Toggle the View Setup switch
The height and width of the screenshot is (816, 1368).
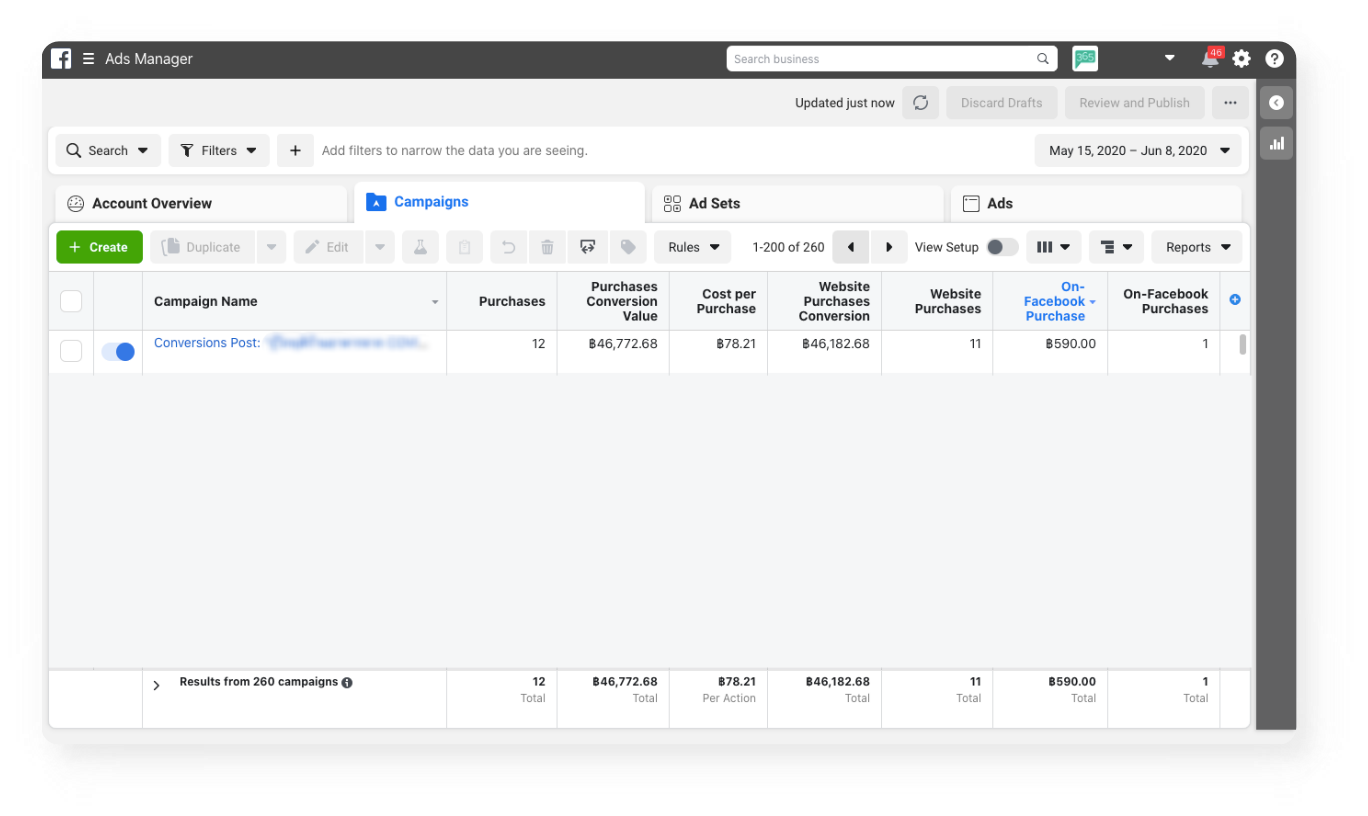[x=1002, y=247]
